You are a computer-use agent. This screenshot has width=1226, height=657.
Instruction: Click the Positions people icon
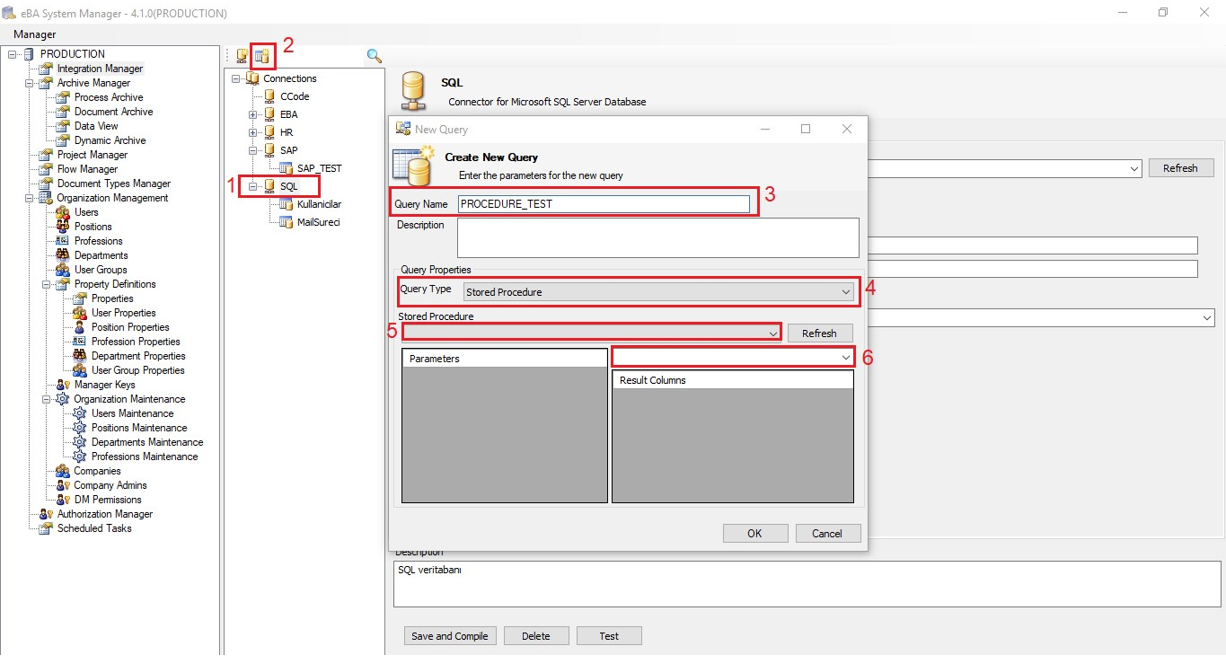63,227
